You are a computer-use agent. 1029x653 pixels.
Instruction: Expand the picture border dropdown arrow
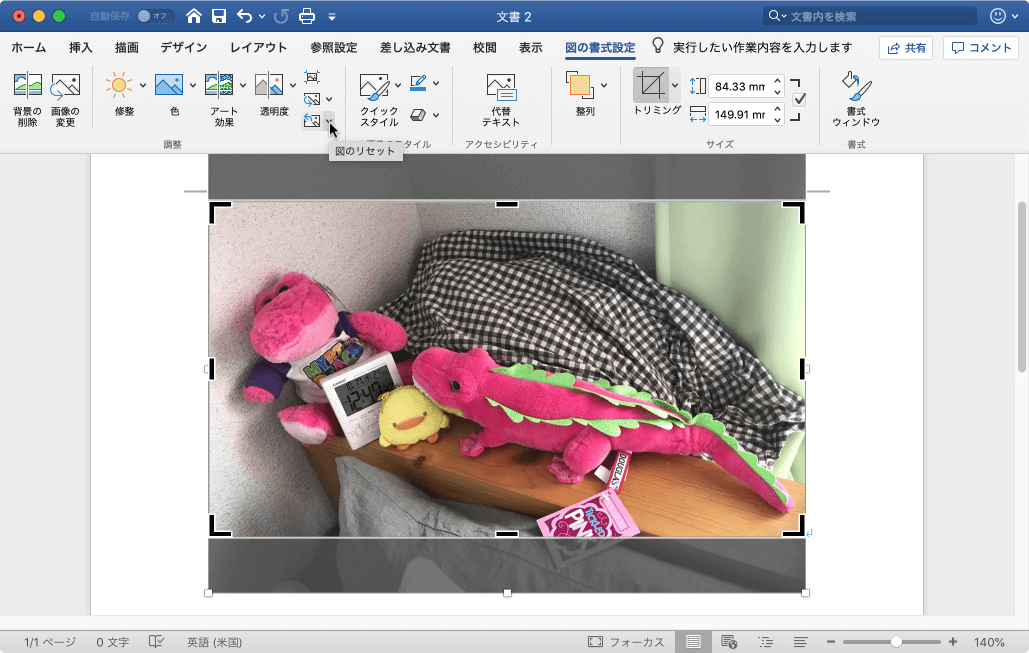pyautogui.click(x=436, y=83)
